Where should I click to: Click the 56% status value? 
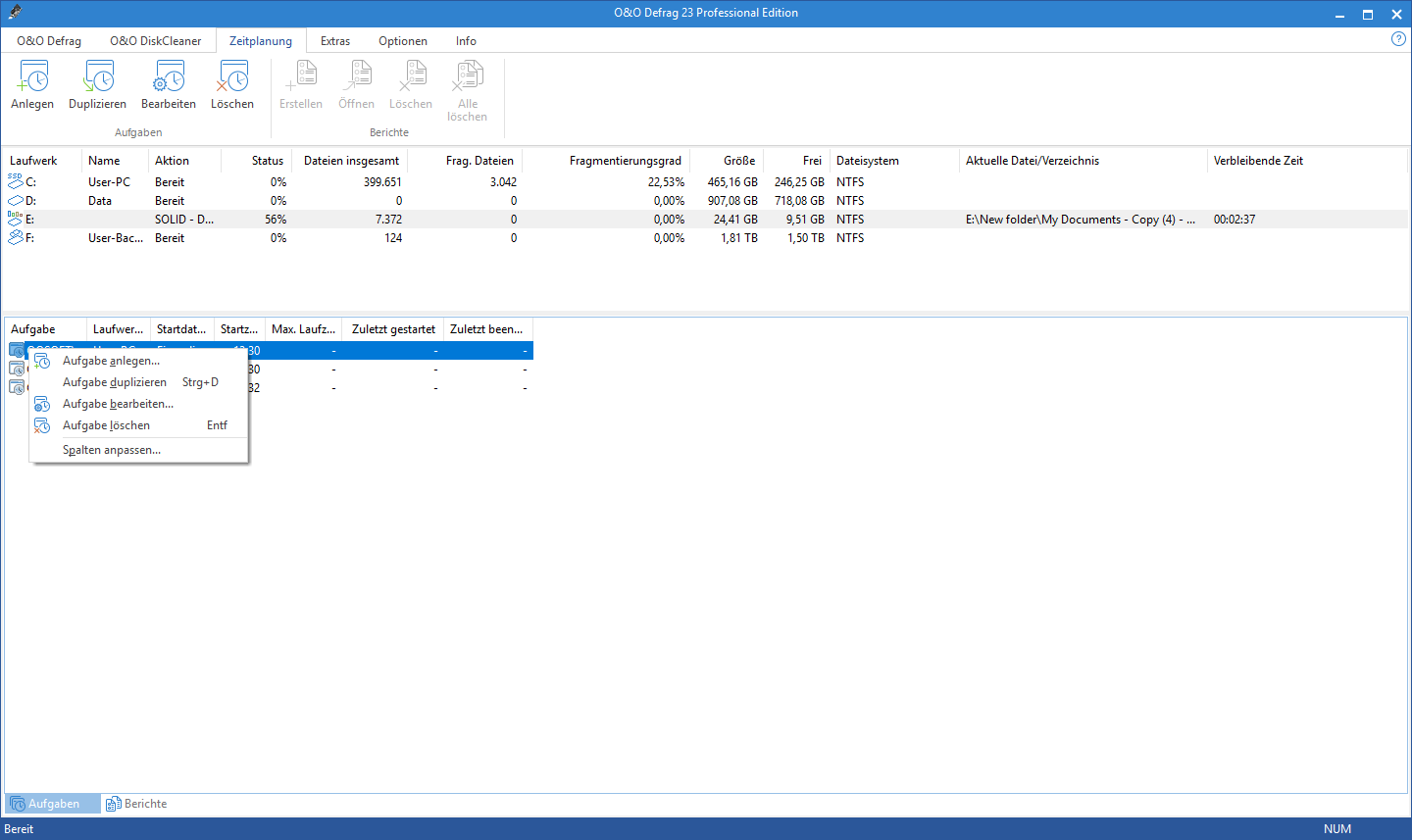[276, 220]
